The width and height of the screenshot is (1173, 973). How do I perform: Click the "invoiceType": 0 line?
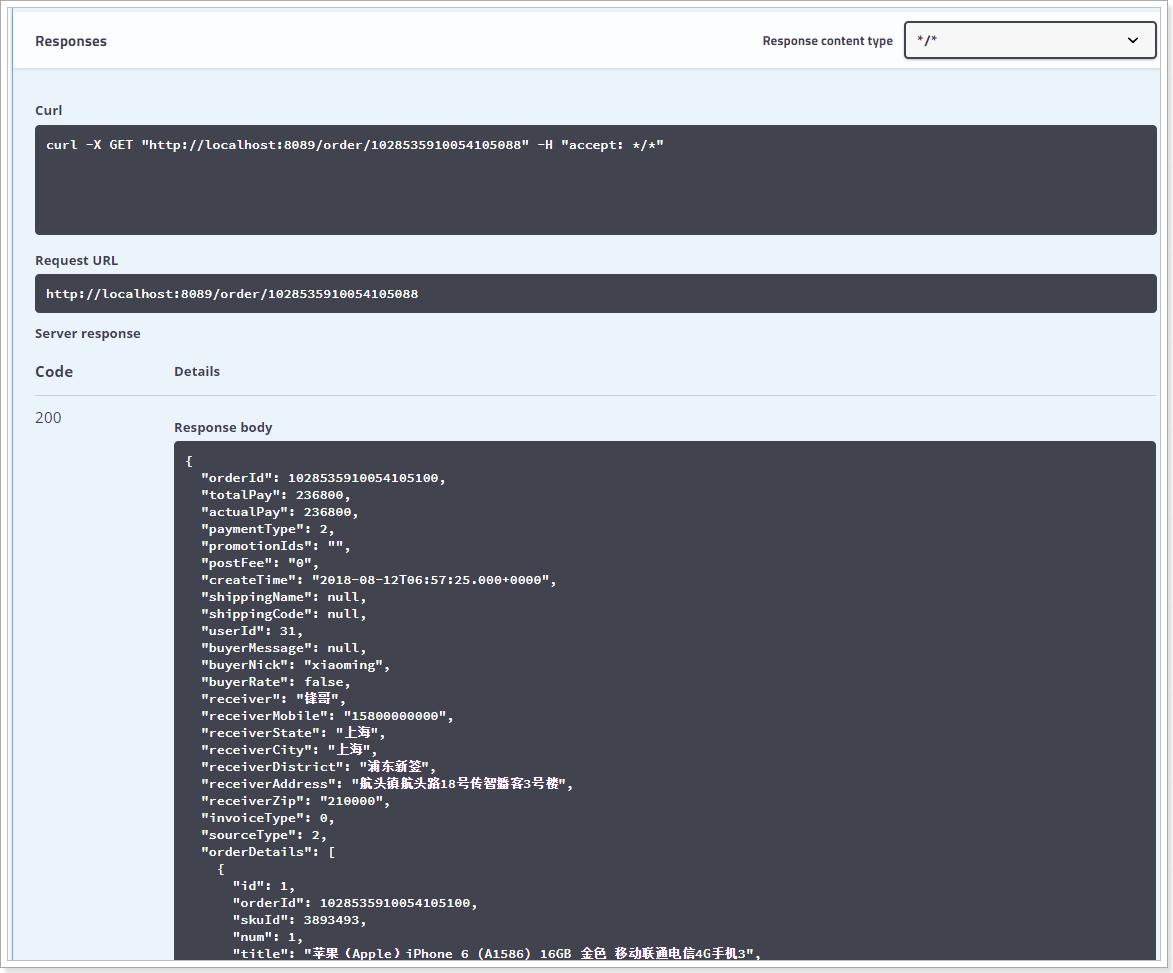[x=268, y=819]
